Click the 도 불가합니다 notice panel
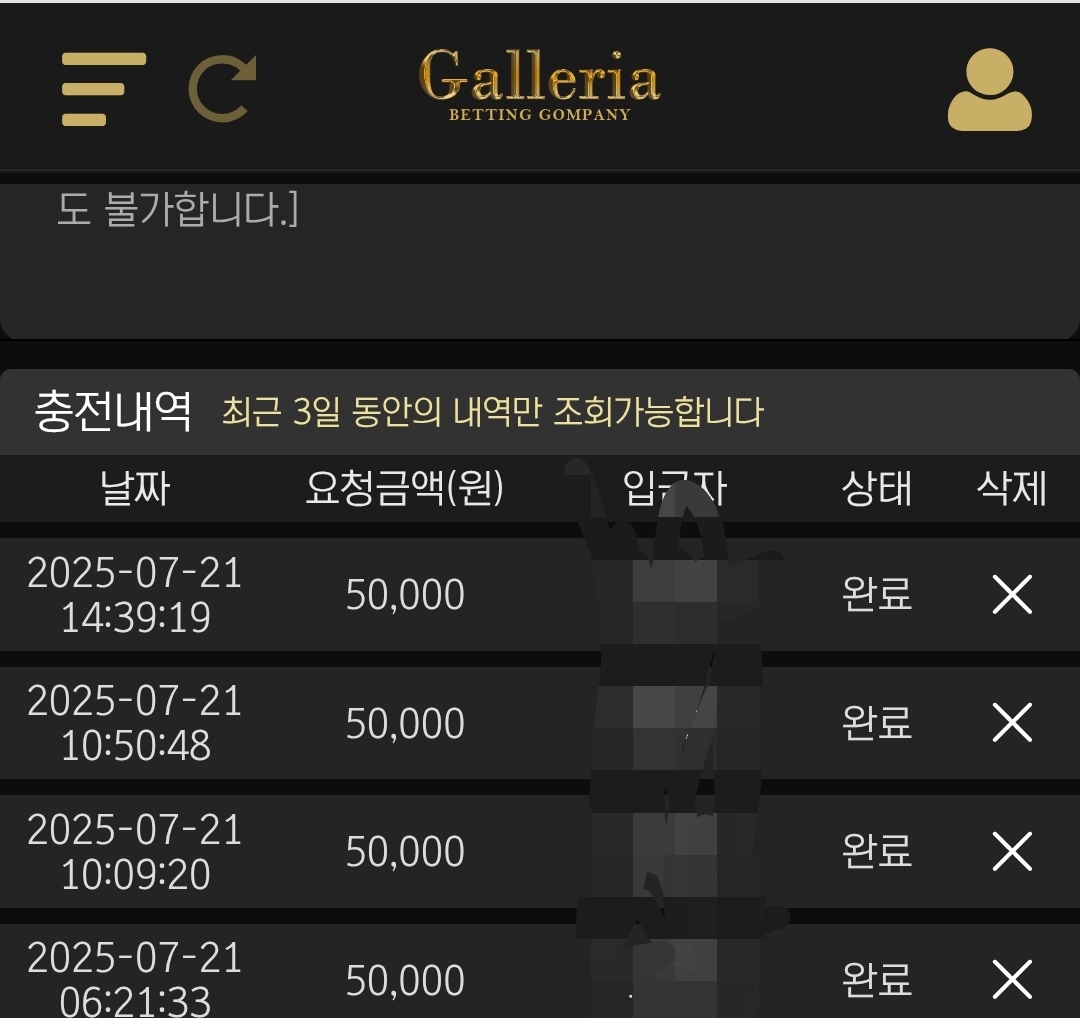This screenshot has height=1018, width=1080. click(x=540, y=261)
